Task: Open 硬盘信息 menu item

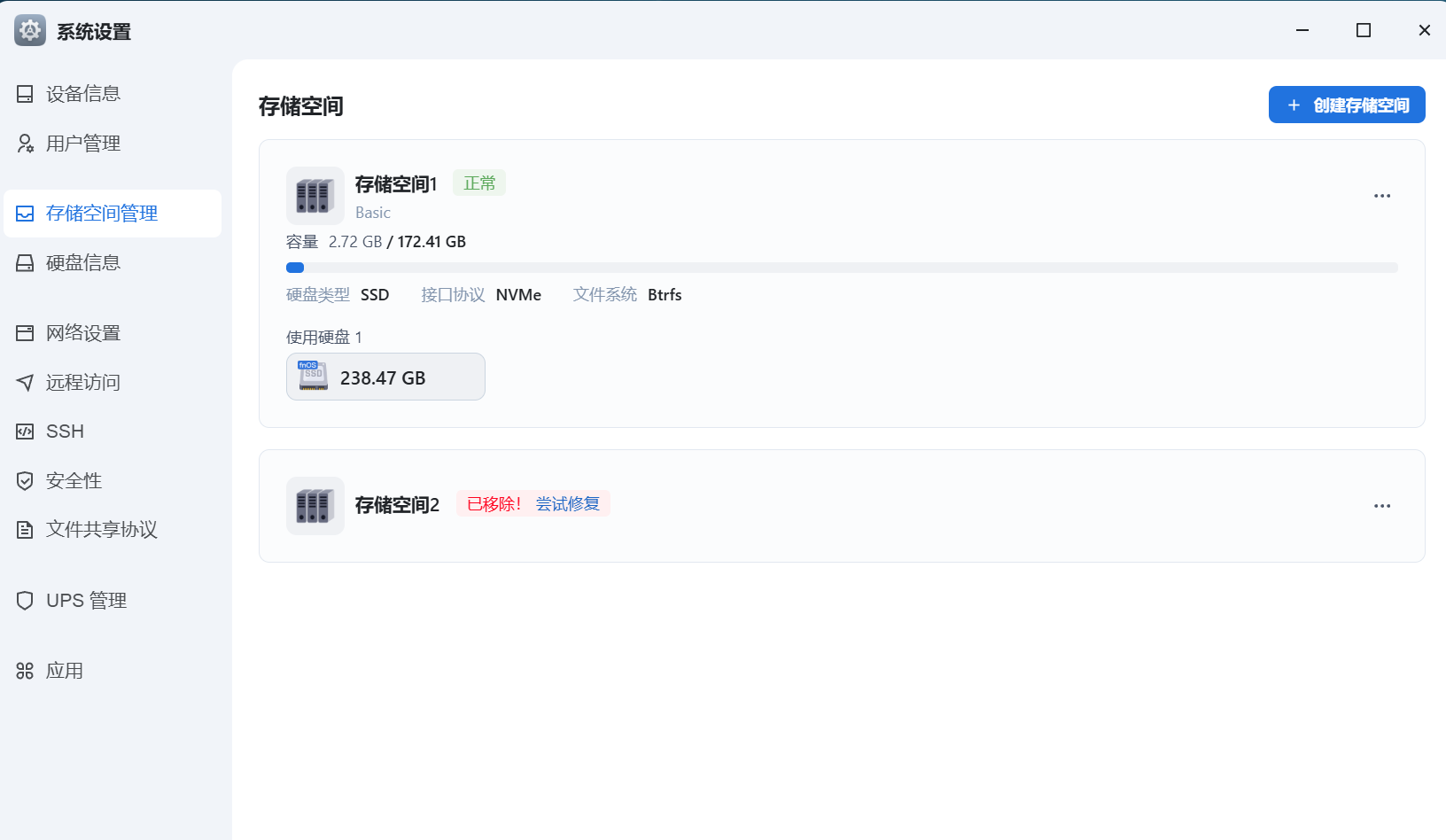Action: point(113,263)
